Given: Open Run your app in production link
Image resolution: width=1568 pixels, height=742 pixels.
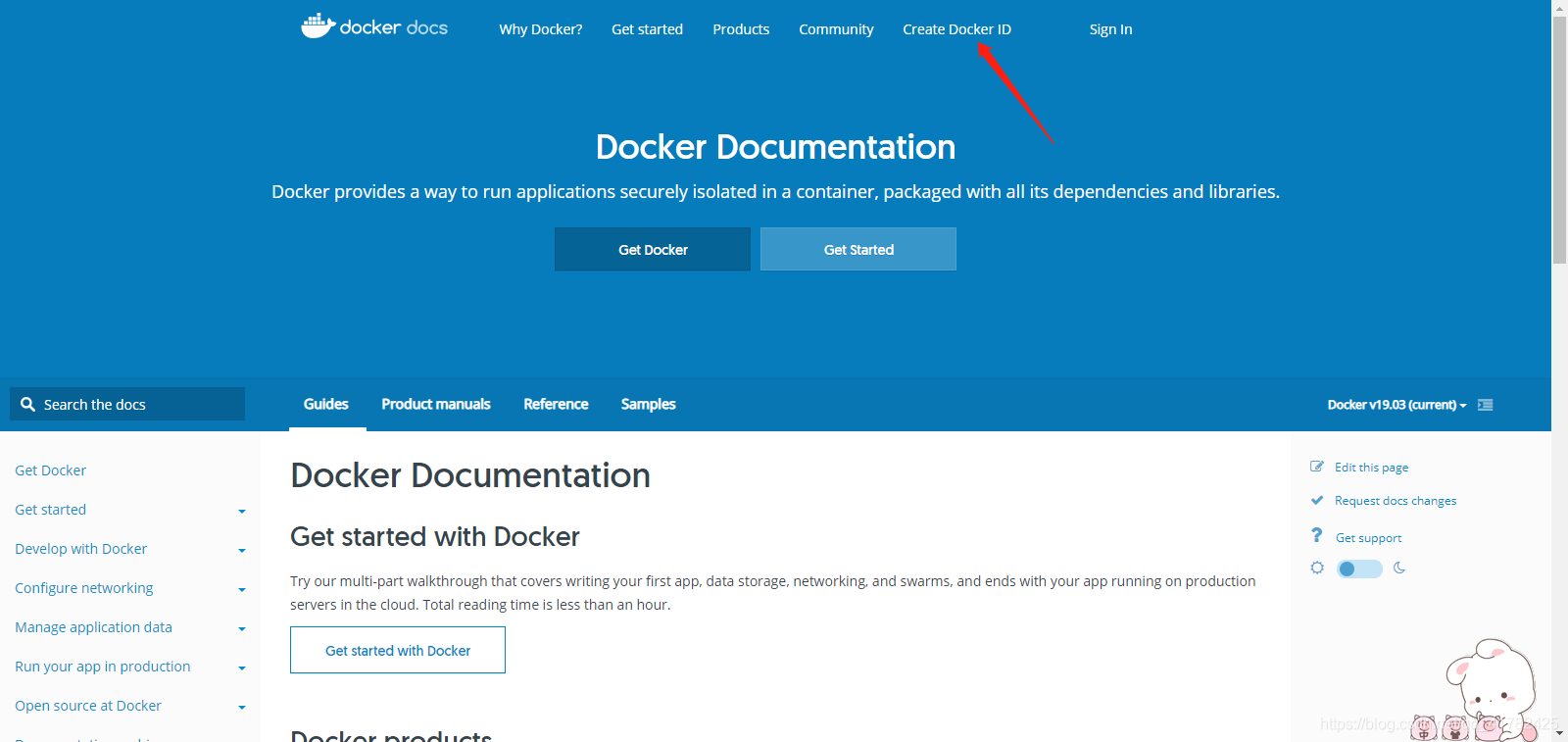Looking at the screenshot, I should pyautogui.click(x=103, y=667).
